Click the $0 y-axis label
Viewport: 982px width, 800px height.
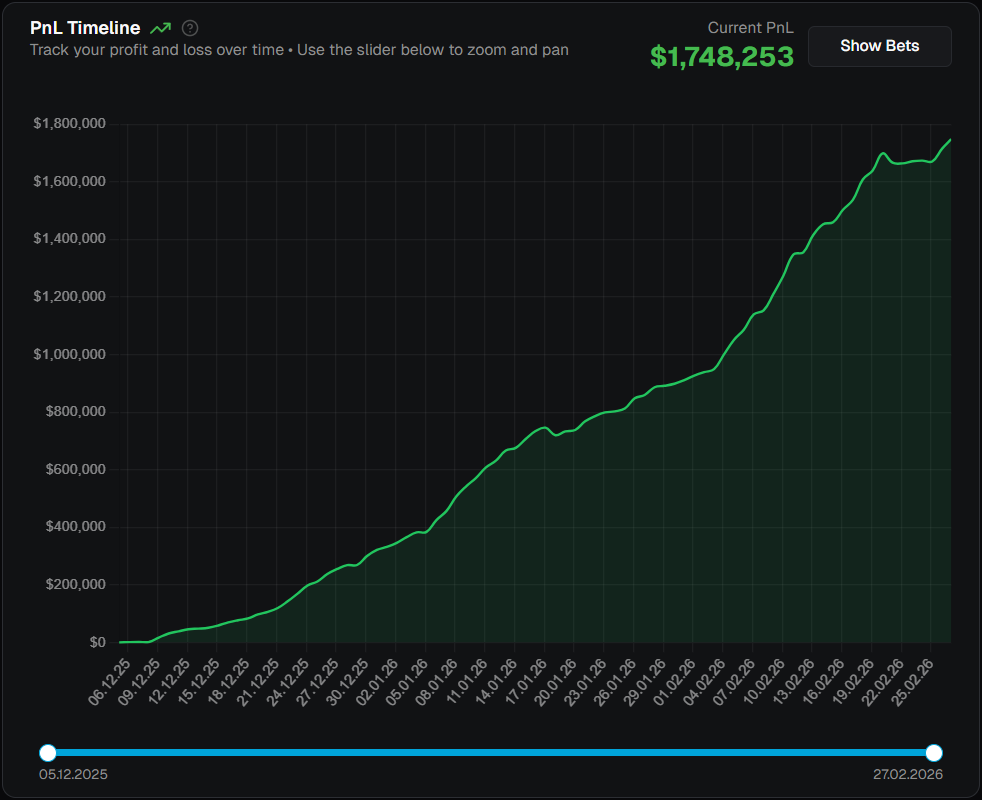[98, 642]
